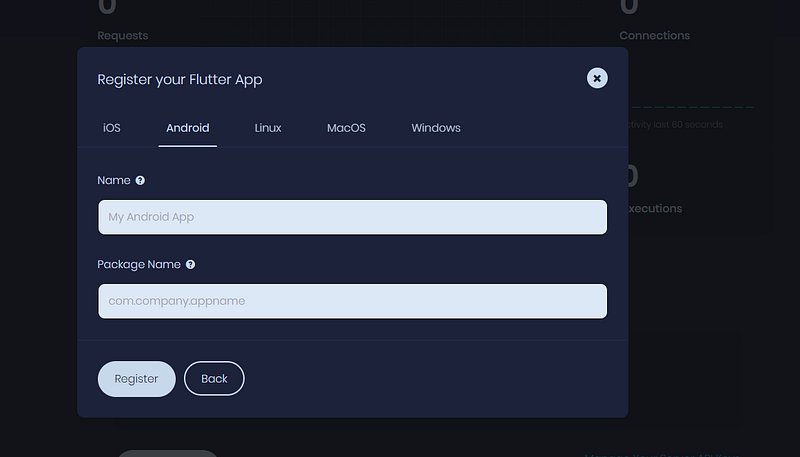Select the Android tab
This screenshot has width=800, height=457.
pyautogui.click(x=188, y=128)
